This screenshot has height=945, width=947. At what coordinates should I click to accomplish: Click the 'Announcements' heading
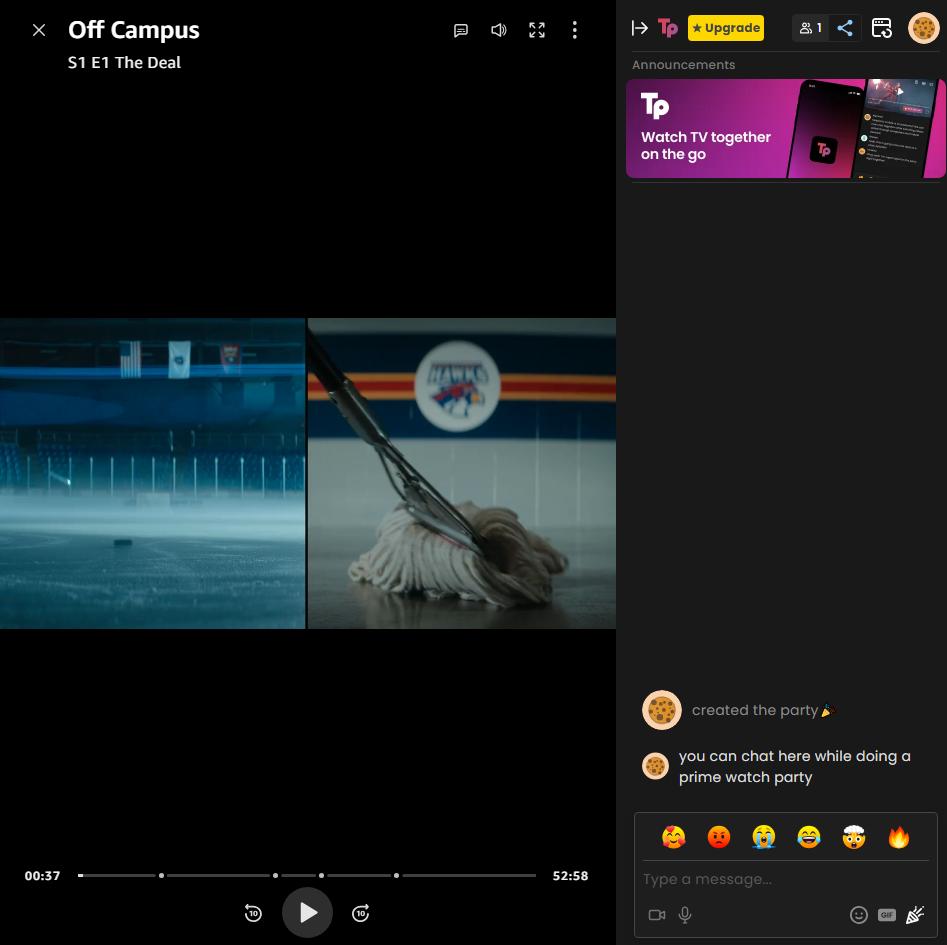point(683,65)
